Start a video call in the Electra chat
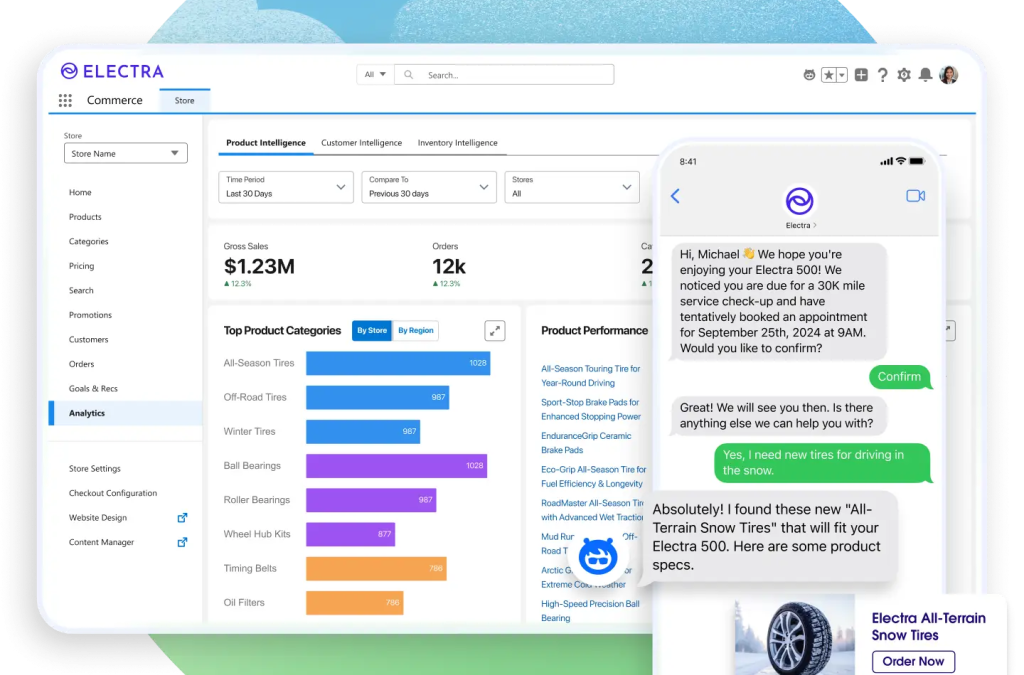The image size is (1024, 675). (x=916, y=196)
